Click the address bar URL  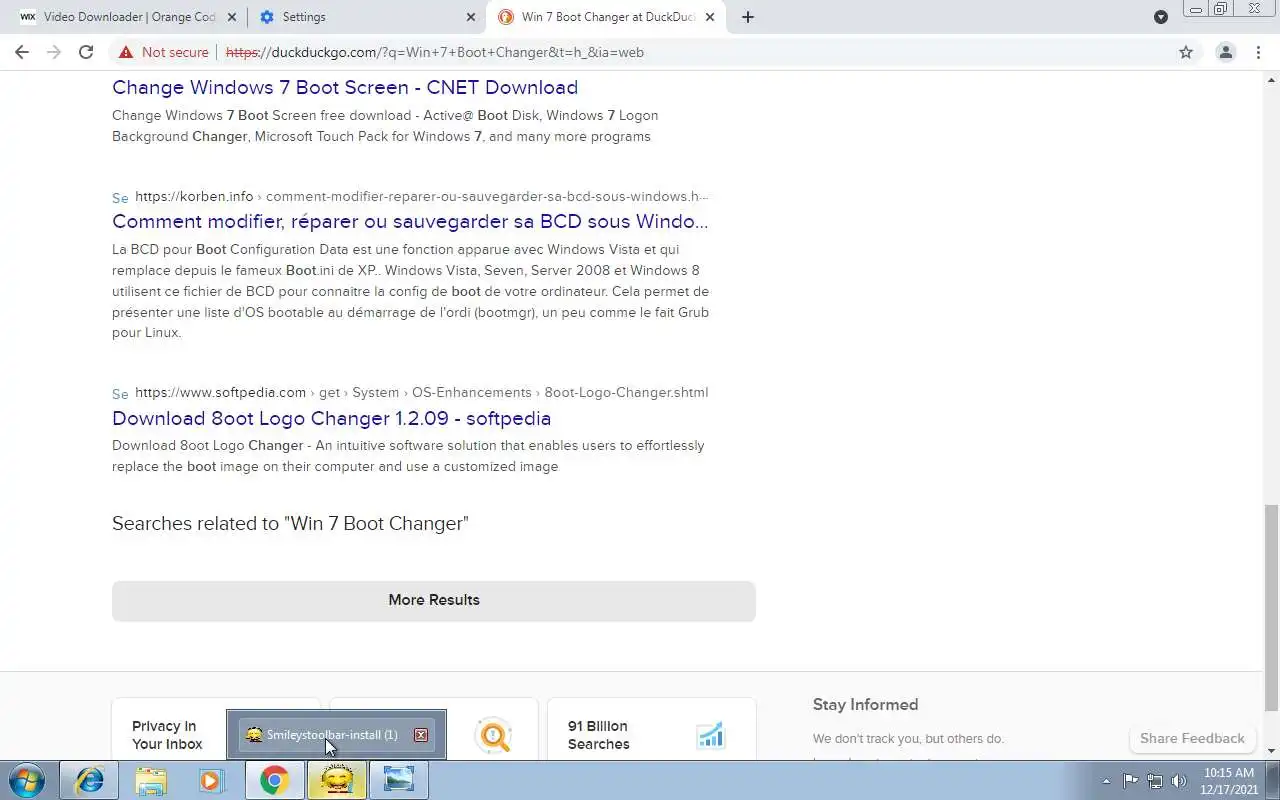[435, 52]
